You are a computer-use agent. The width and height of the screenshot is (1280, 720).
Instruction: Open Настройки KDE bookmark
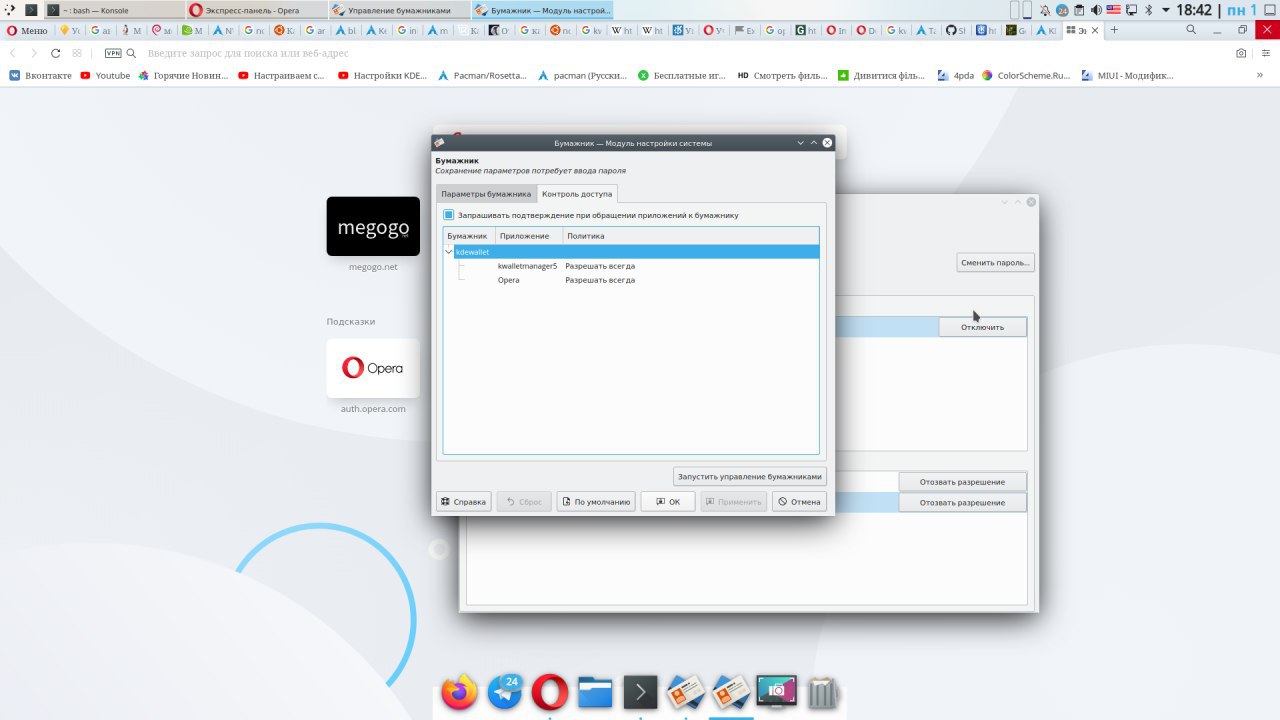(x=382, y=75)
